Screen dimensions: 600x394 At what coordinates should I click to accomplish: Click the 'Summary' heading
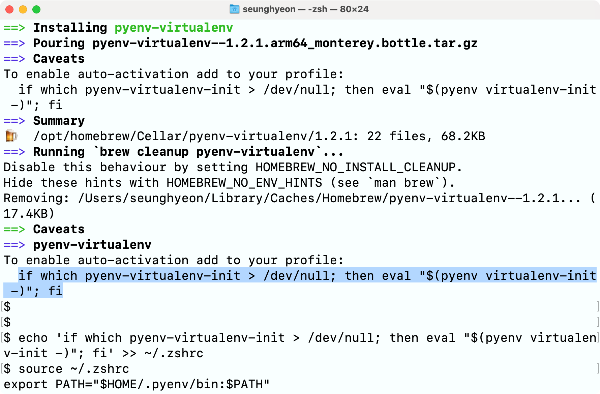(59, 121)
